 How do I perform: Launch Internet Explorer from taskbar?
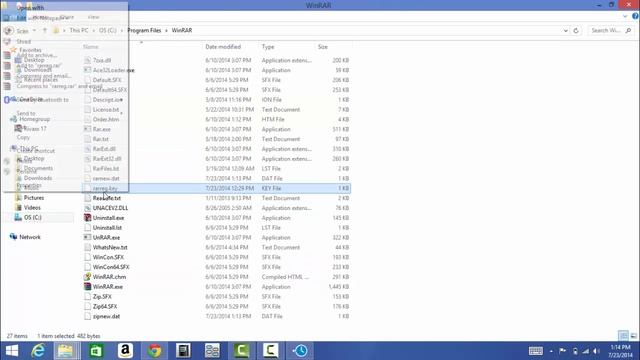click(x=38, y=351)
